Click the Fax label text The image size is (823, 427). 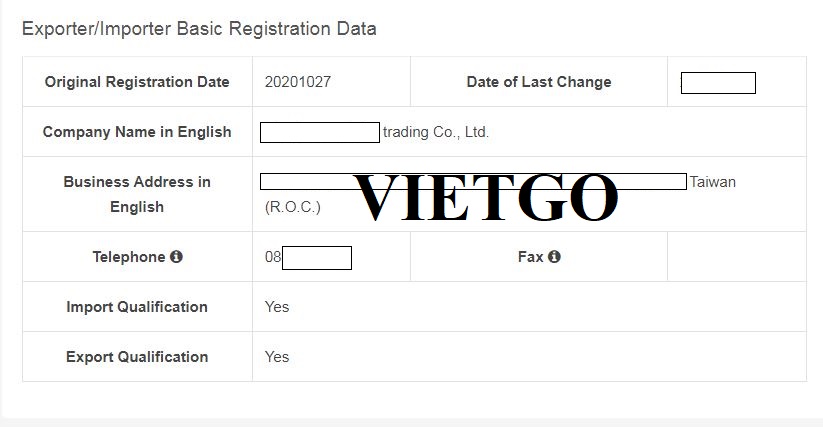530,257
